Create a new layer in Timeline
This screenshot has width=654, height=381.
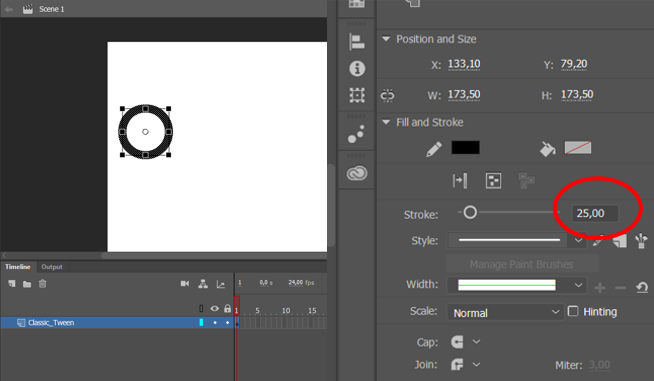coord(12,284)
